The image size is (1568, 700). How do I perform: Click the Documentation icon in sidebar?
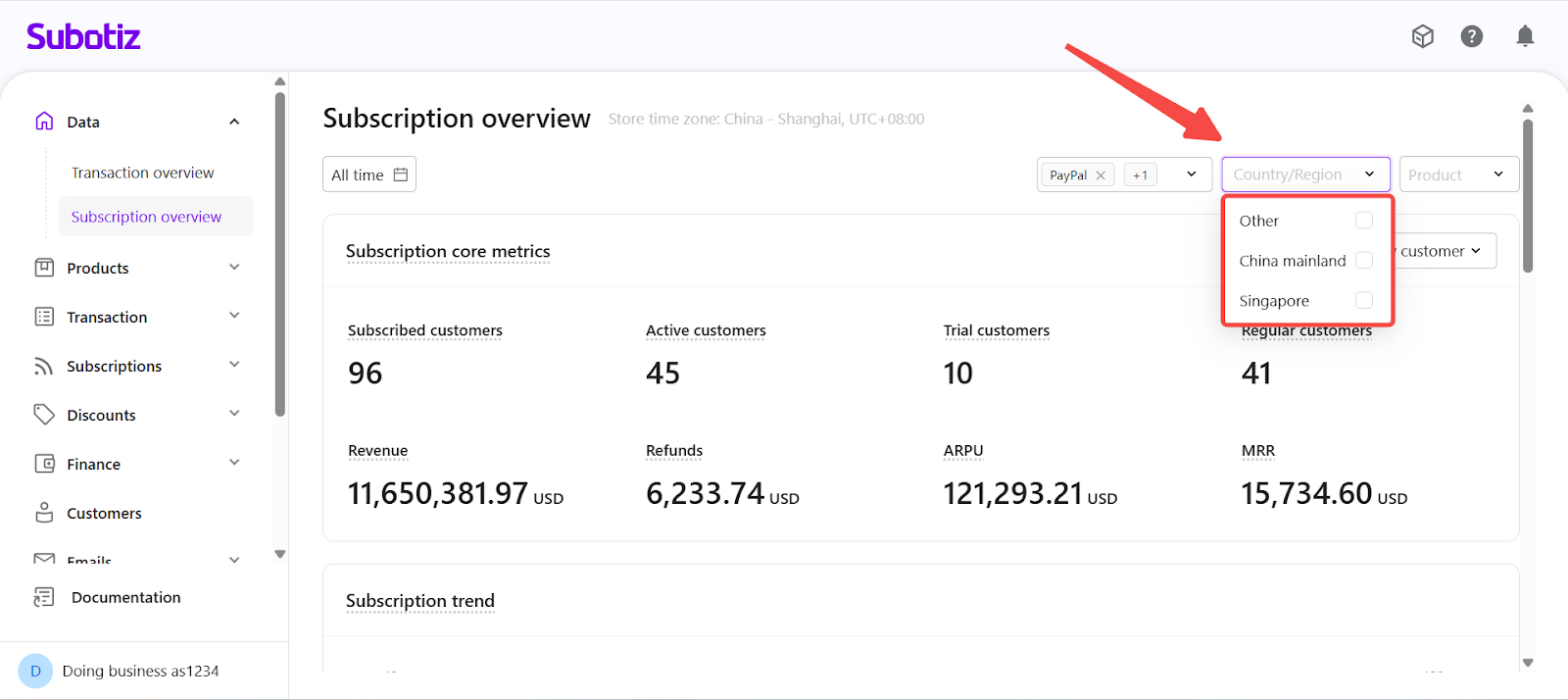(44, 597)
